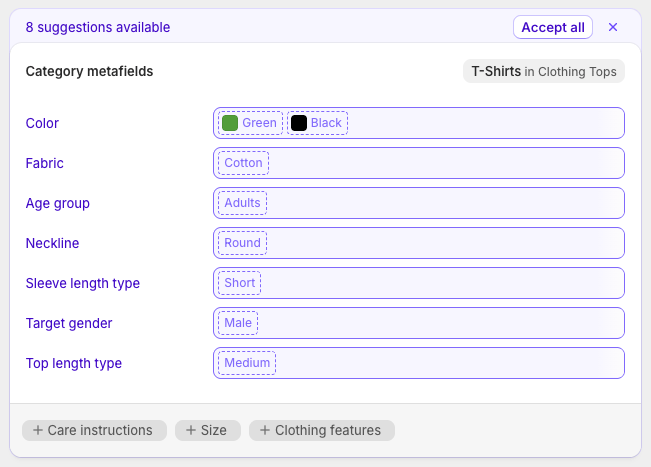Image resolution: width=651 pixels, height=467 pixels.
Task: Accept the Cotton fabric suggestion
Action: coord(243,163)
